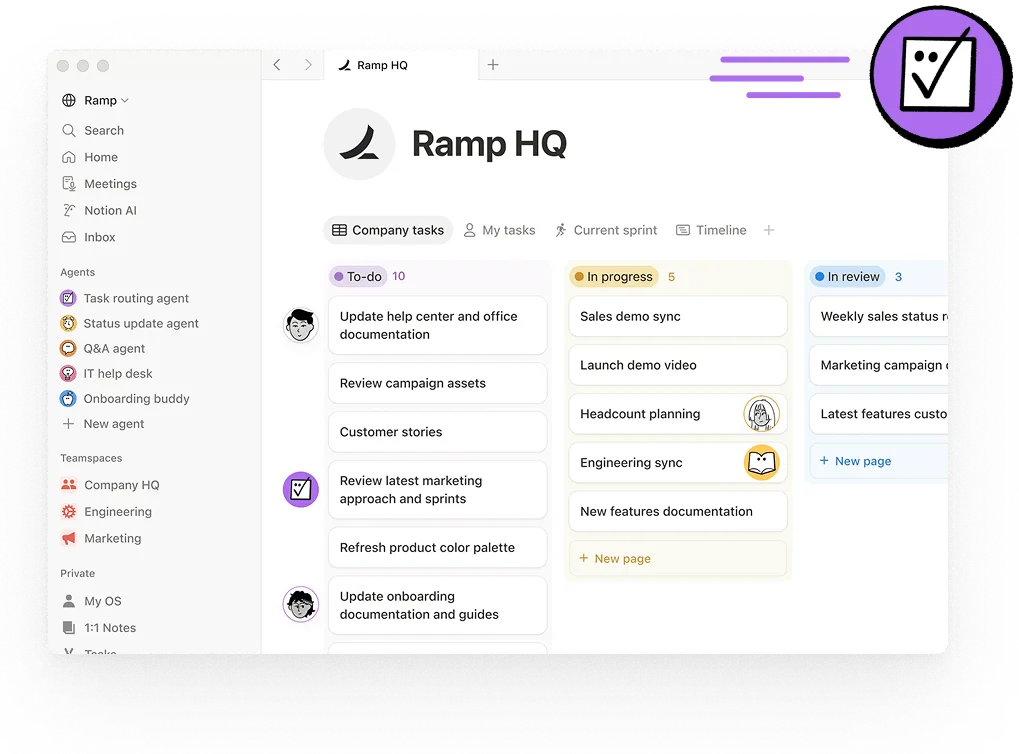Click avatar on Headcount planning card
The width and height of the screenshot is (1019, 754).
pyautogui.click(x=761, y=414)
